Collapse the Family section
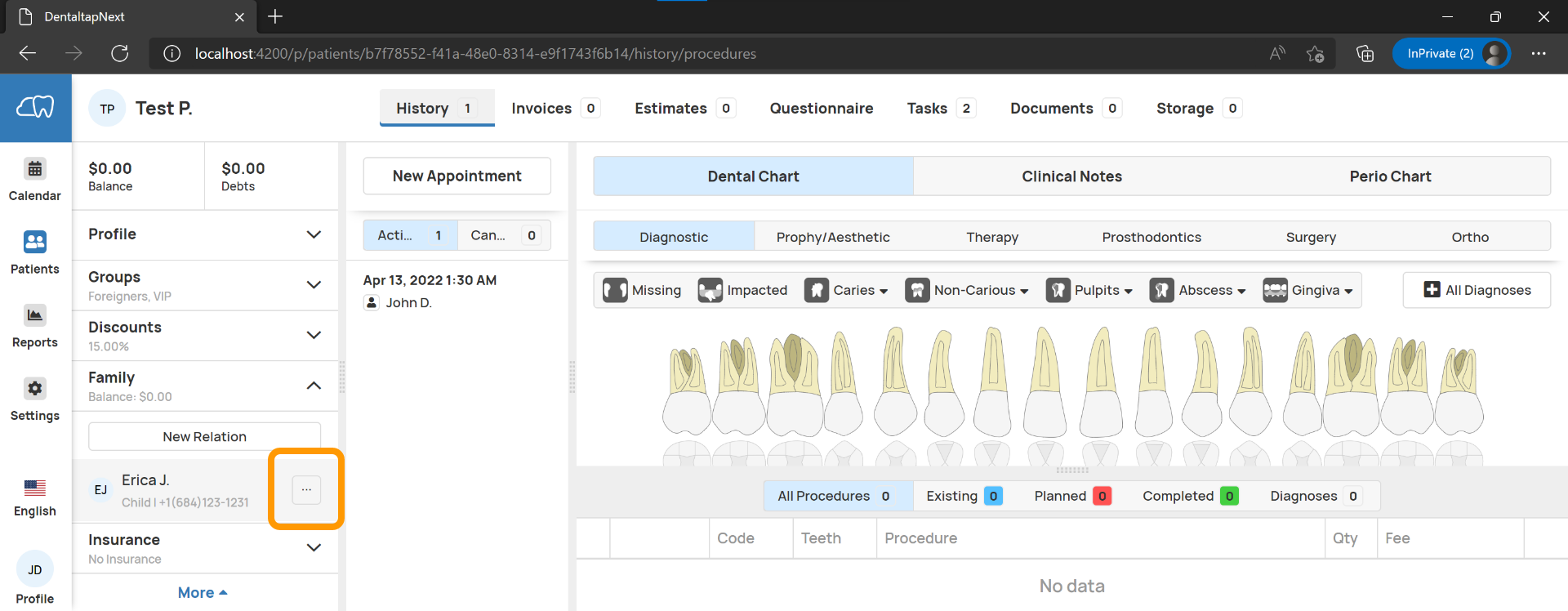The width and height of the screenshot is (1568, 611). 314,386
